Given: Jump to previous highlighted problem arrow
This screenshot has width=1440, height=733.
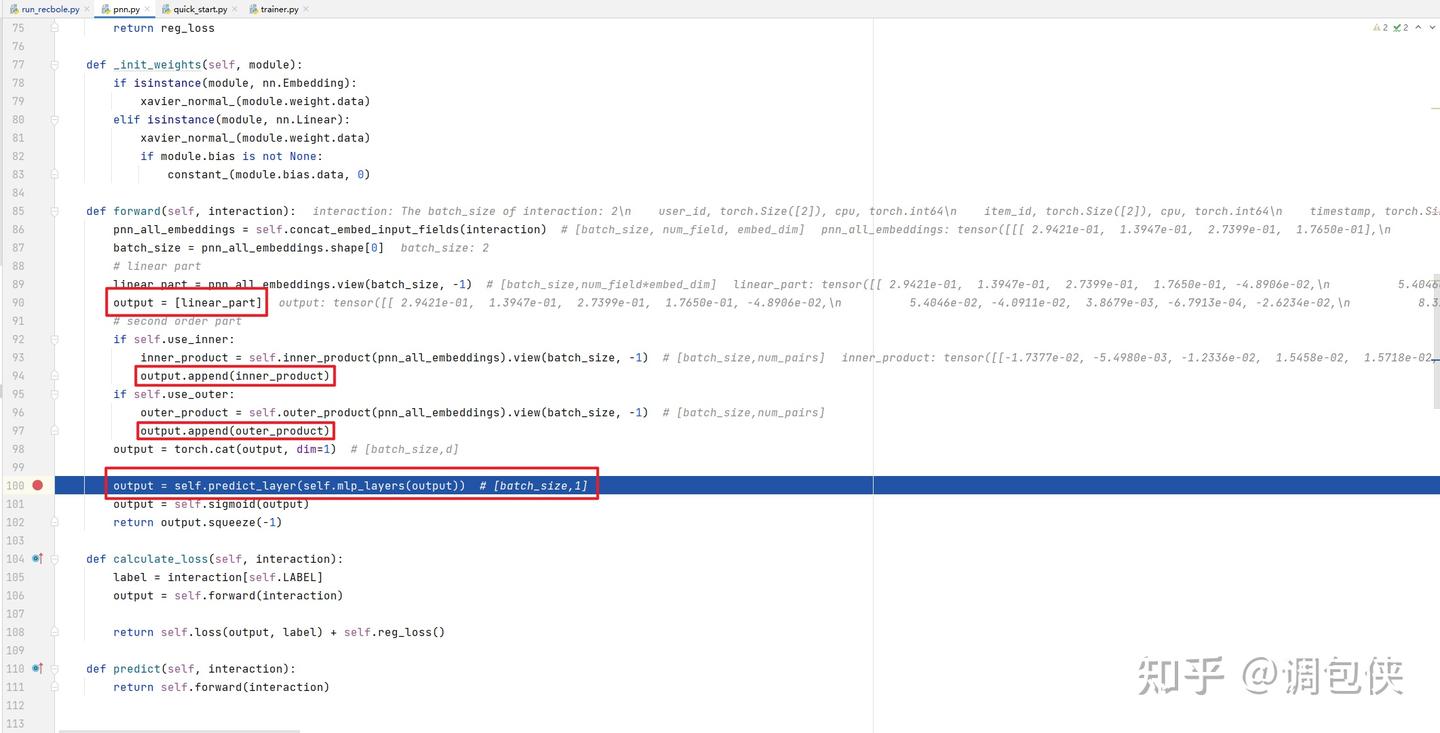Looking at the screenshot, I should [x=1418, y=27].
